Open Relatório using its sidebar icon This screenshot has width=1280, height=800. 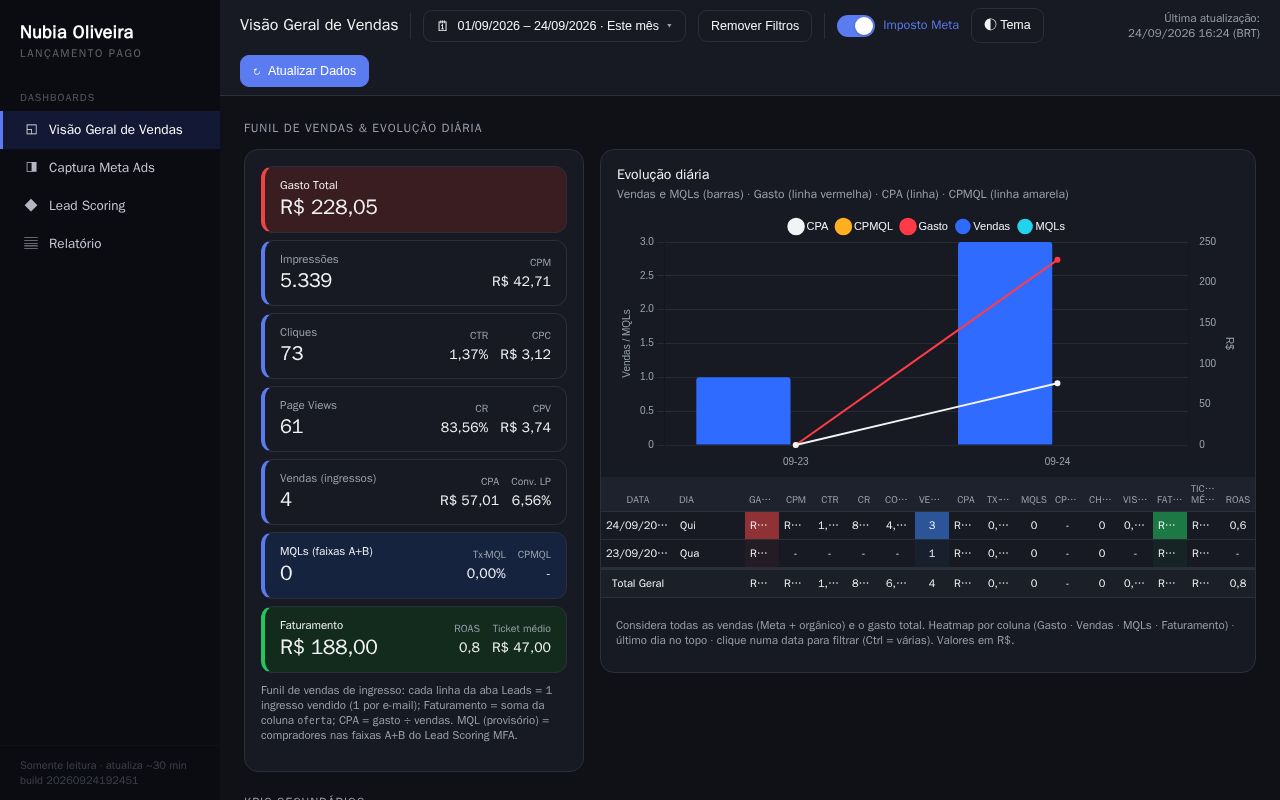(31, 243)
